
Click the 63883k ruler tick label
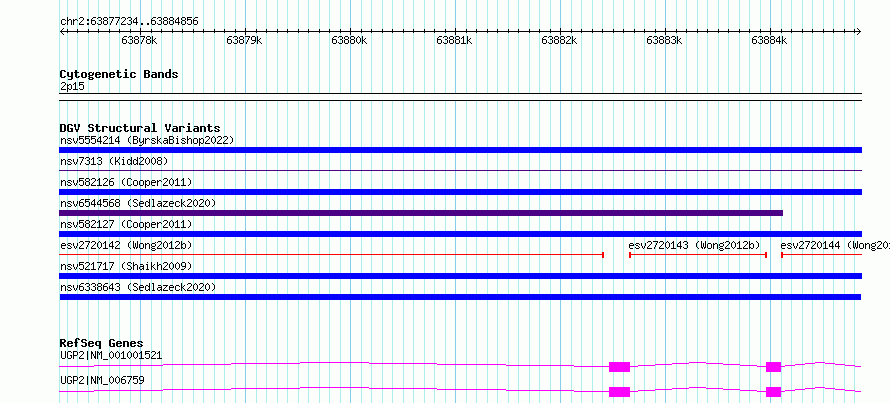tap(665, 41)
